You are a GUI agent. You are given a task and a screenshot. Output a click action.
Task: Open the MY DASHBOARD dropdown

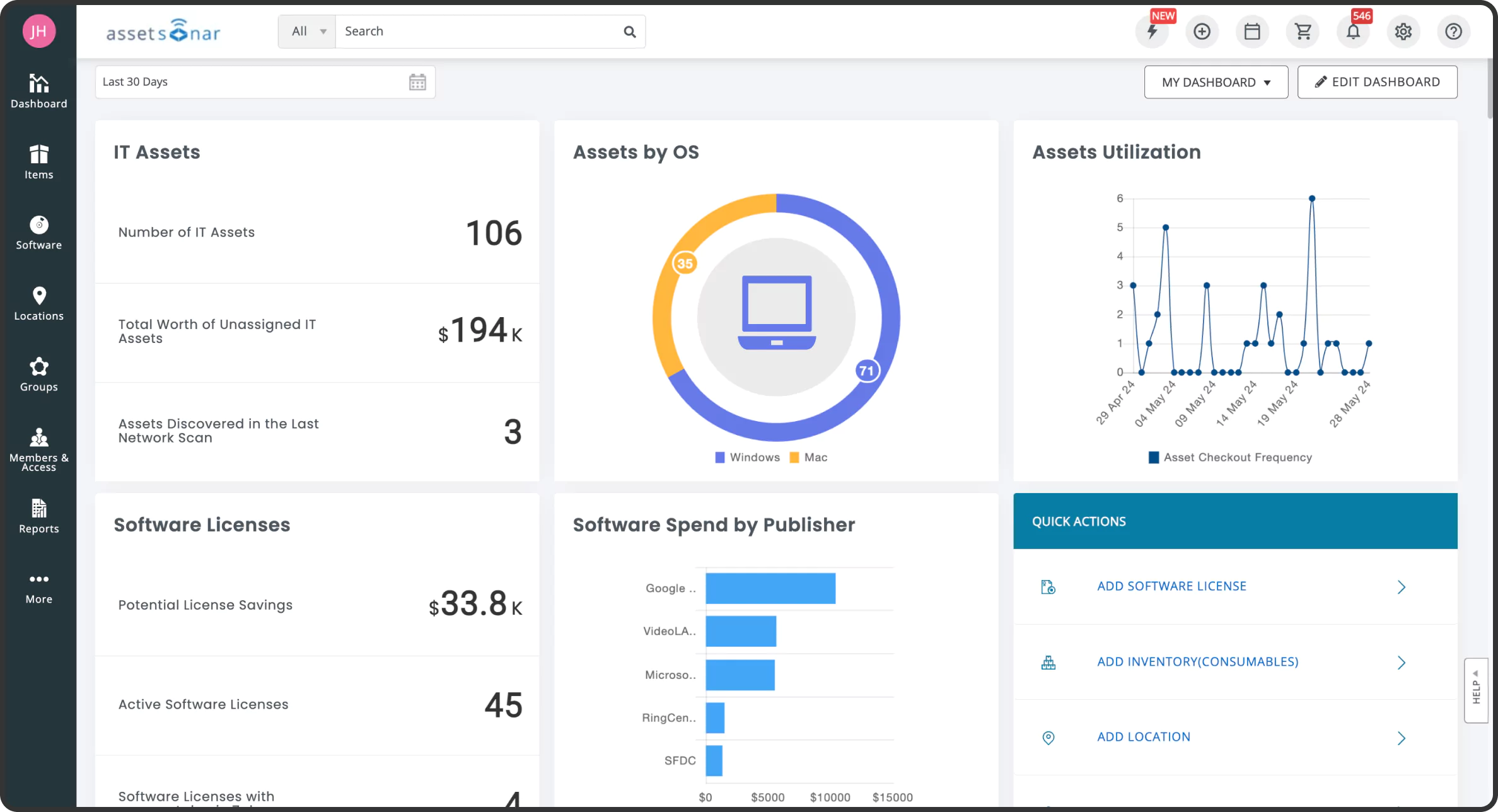pyautogui.click(x=1216, y=82)
